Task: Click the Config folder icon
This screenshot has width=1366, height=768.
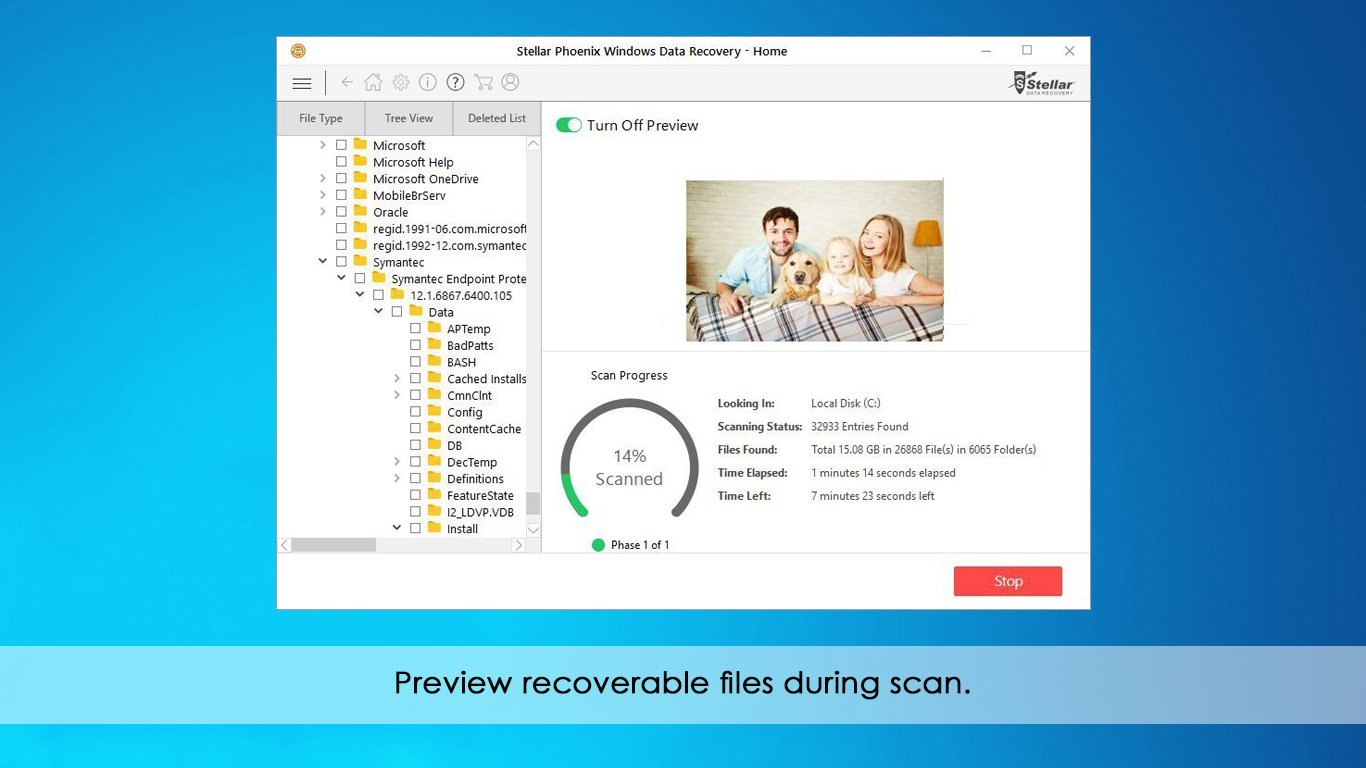Action: tap(434, 411)
